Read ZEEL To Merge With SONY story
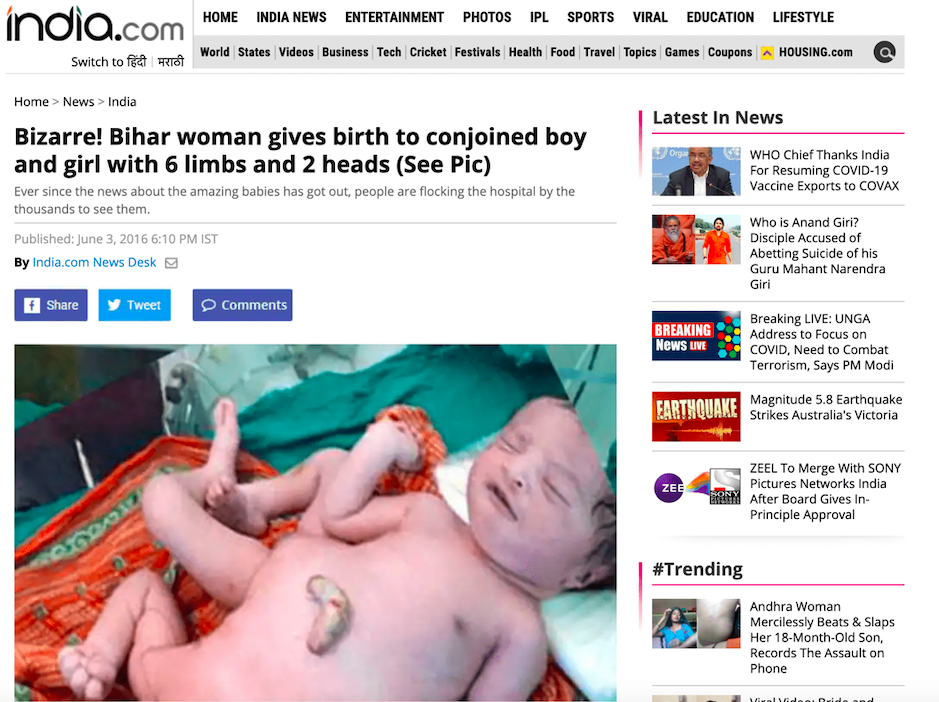The image size is (939, 702). click(x=825, y=491)
